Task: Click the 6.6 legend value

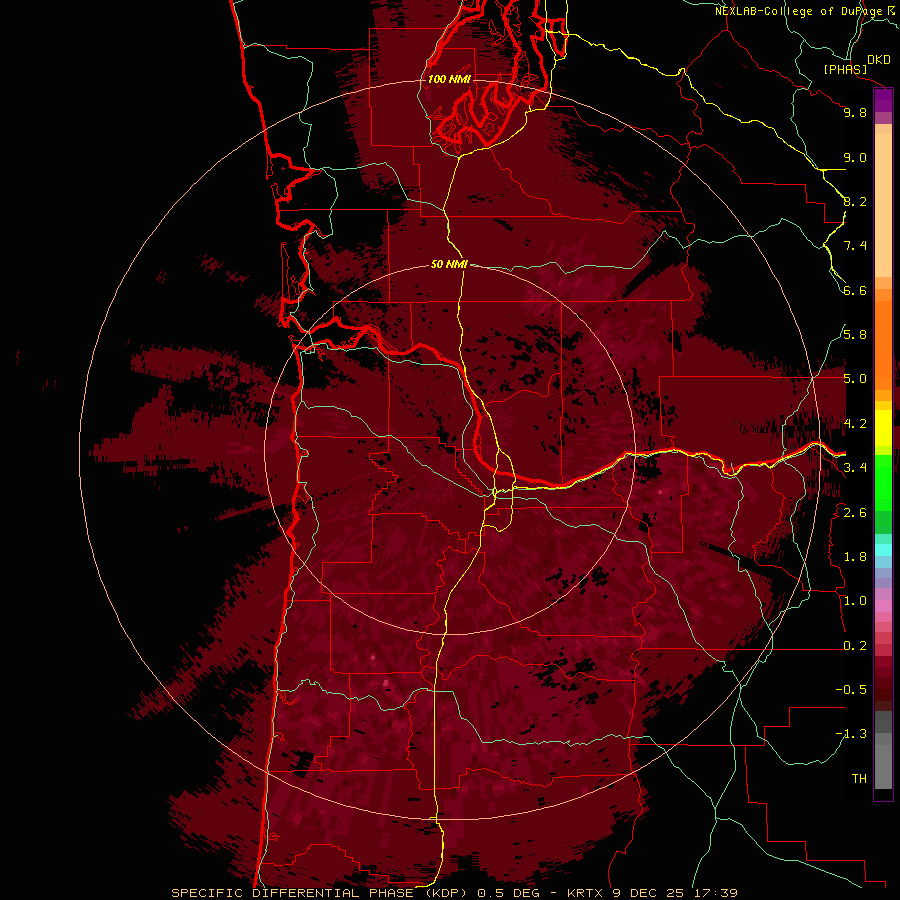Action: pyautogui.click(x=855, y=290)
